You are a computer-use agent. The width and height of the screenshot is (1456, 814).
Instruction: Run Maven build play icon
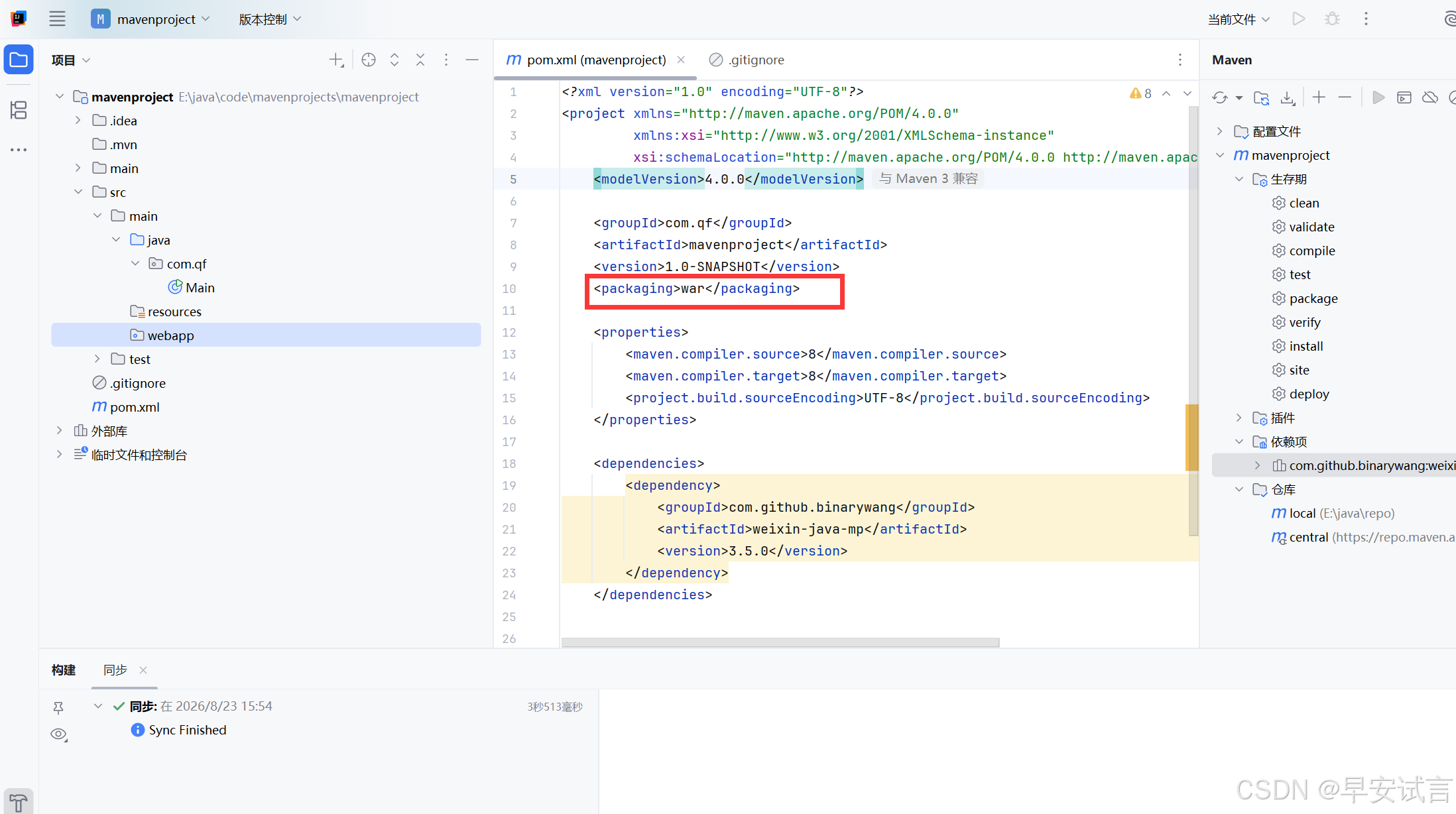[x=1378, y=98]
